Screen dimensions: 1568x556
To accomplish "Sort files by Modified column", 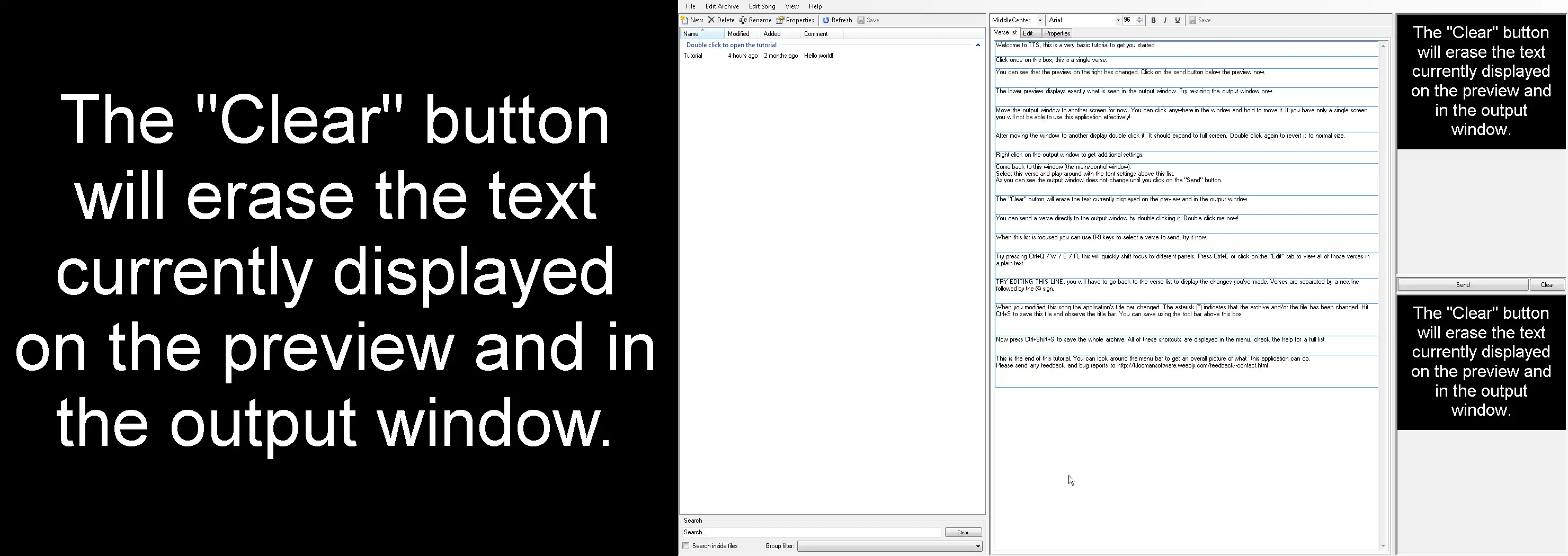I will point(742,34).
